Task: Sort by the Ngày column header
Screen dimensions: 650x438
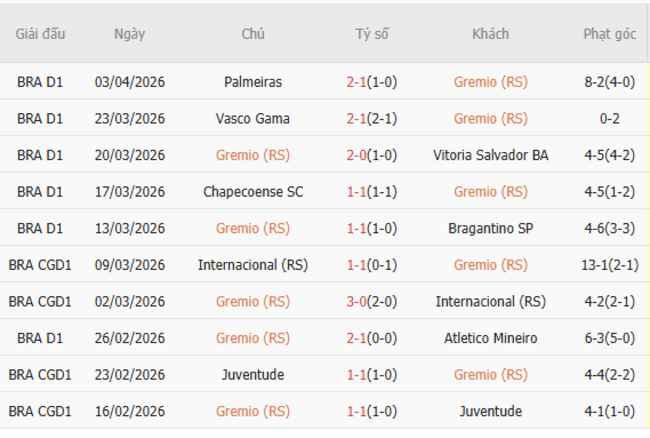Action: (130, 34)
